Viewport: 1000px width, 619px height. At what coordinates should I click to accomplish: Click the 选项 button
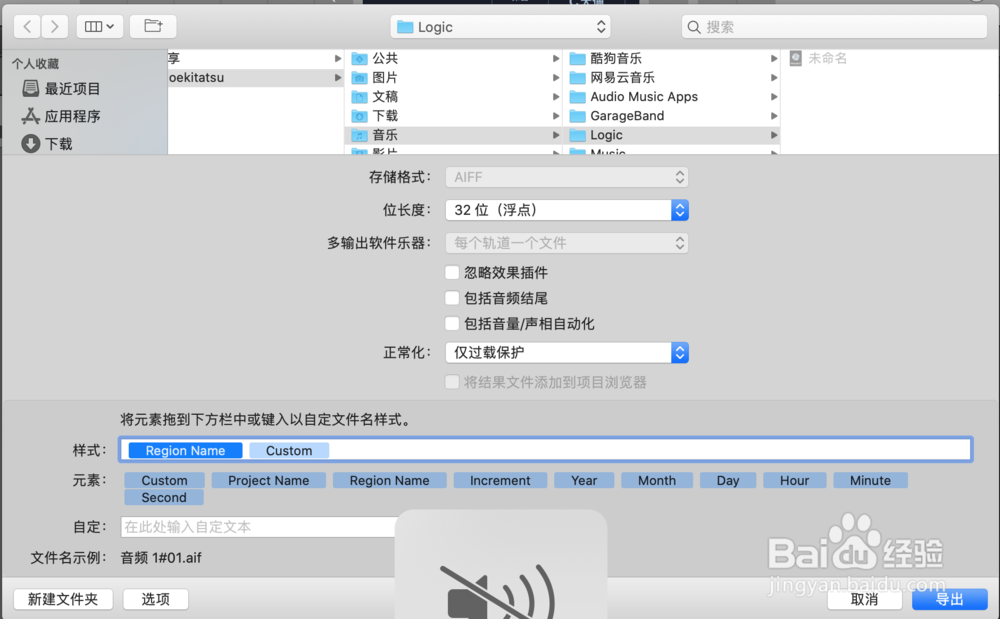156,599
